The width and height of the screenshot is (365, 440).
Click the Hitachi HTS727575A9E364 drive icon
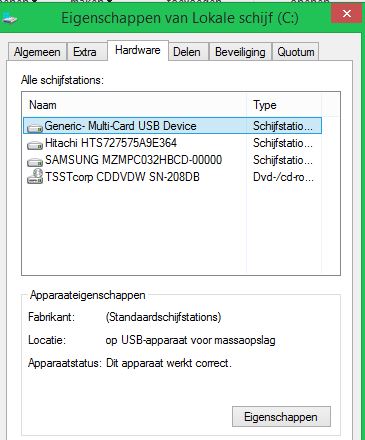35,145
